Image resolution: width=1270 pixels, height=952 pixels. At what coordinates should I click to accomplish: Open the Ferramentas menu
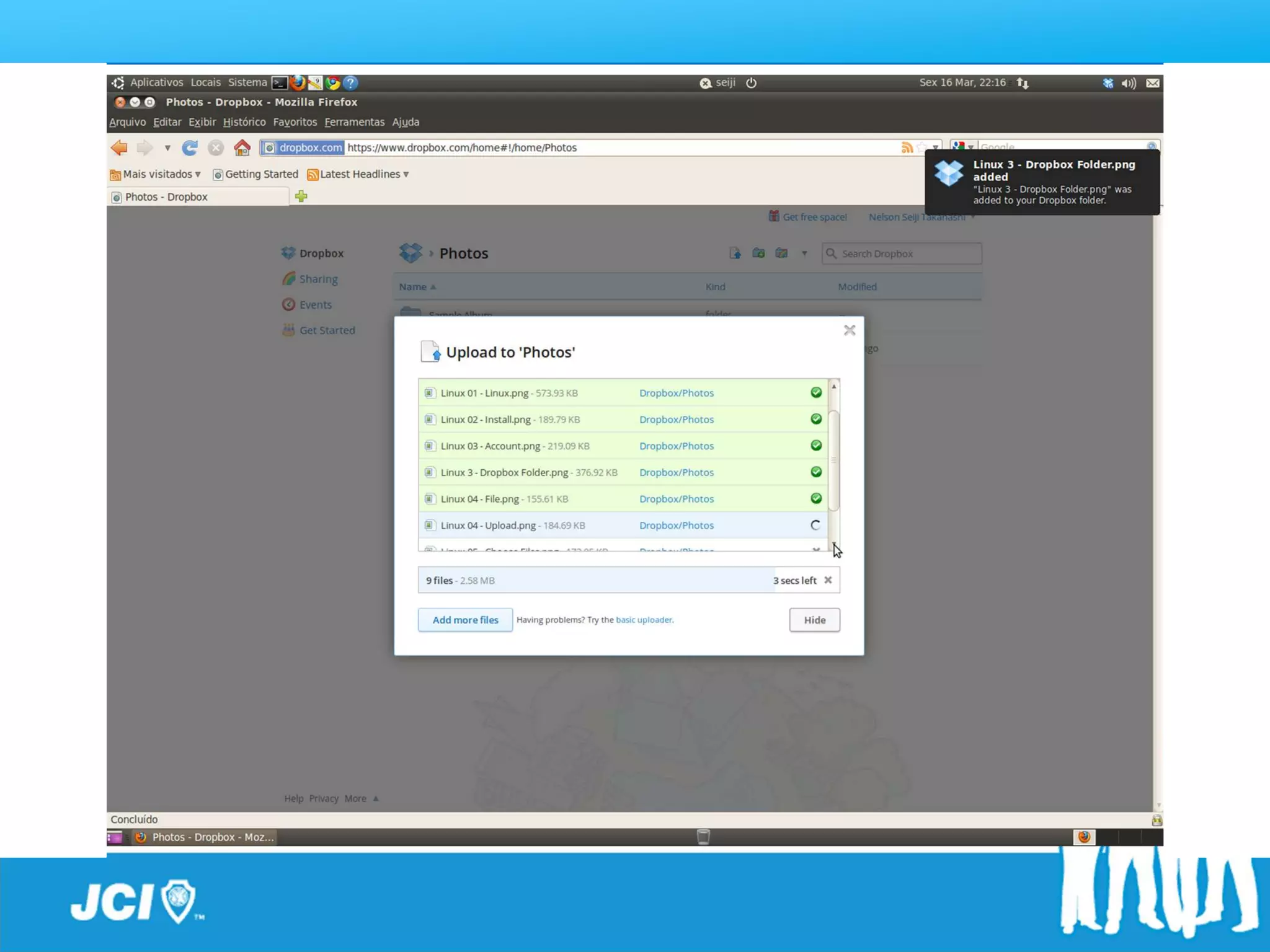click(354, 122)
